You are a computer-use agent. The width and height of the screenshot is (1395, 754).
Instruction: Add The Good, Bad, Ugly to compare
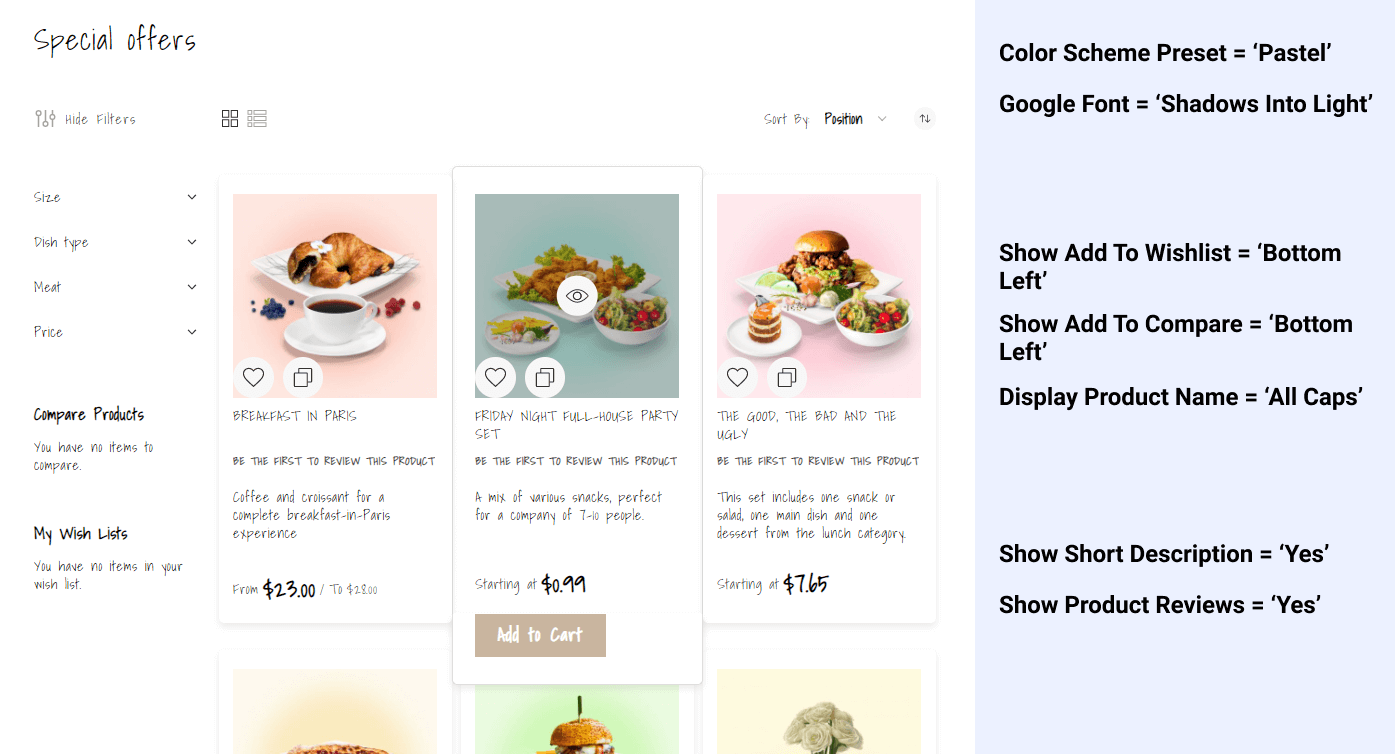[787, 377]
